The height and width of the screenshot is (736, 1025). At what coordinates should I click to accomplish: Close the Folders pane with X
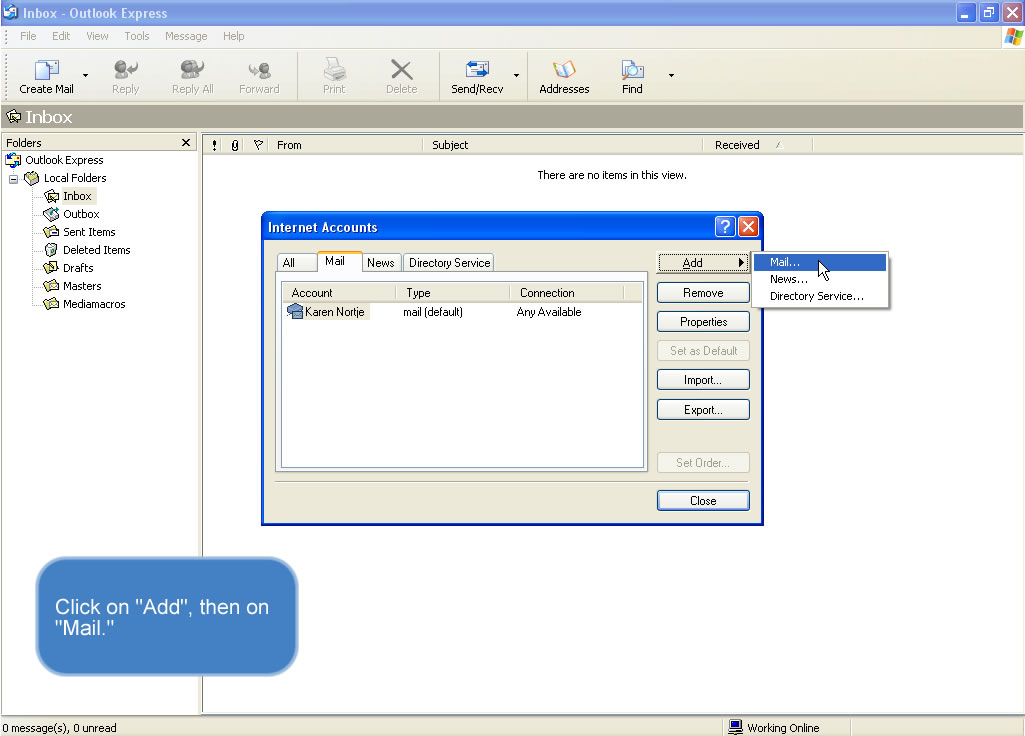point(185,143)
